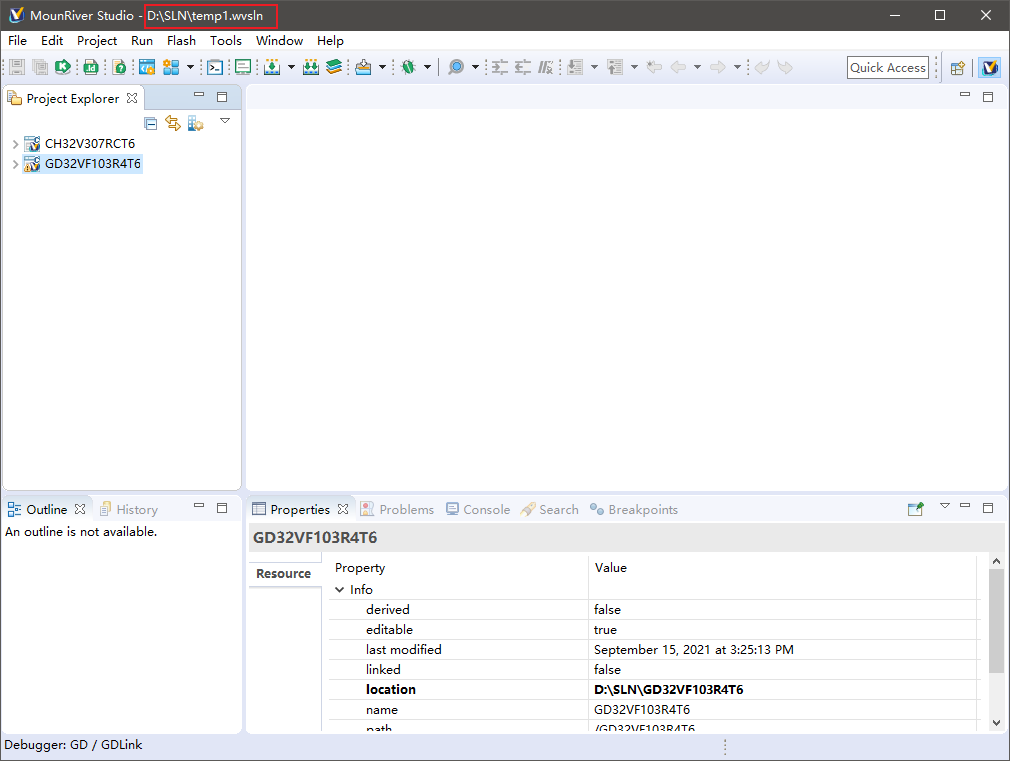This screenshot has width=1010, height=761.
Task: Click the Project Explorer filter icon
Action: pyautogui.click(x=196, y=123)
